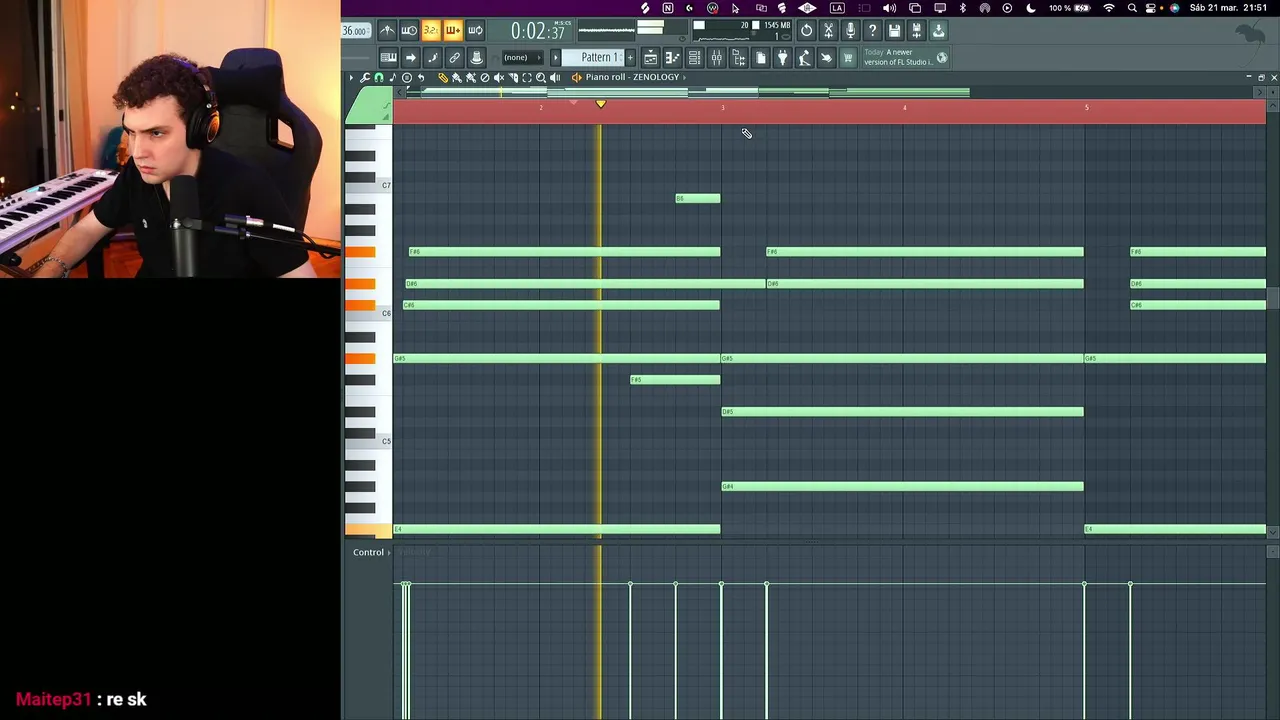Image resolution: width=1280 pixels, height=720 pixels.
Task: Click the orange playhead marker on timeline
Action: point(600,104)
